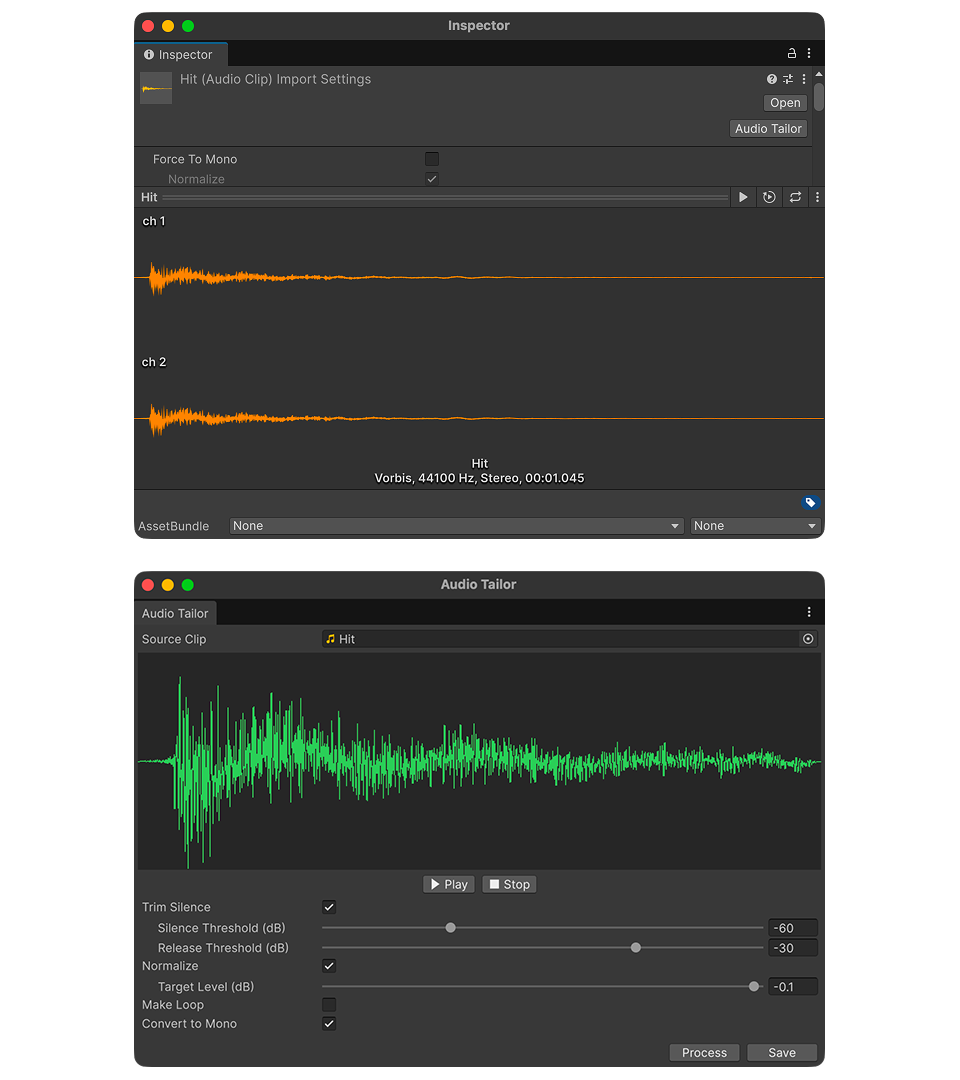The width and height of the screenshot is (960, 1080).
Task: Toggle the Inspector Normalize checkbox
Action: [x=432, y=179]
